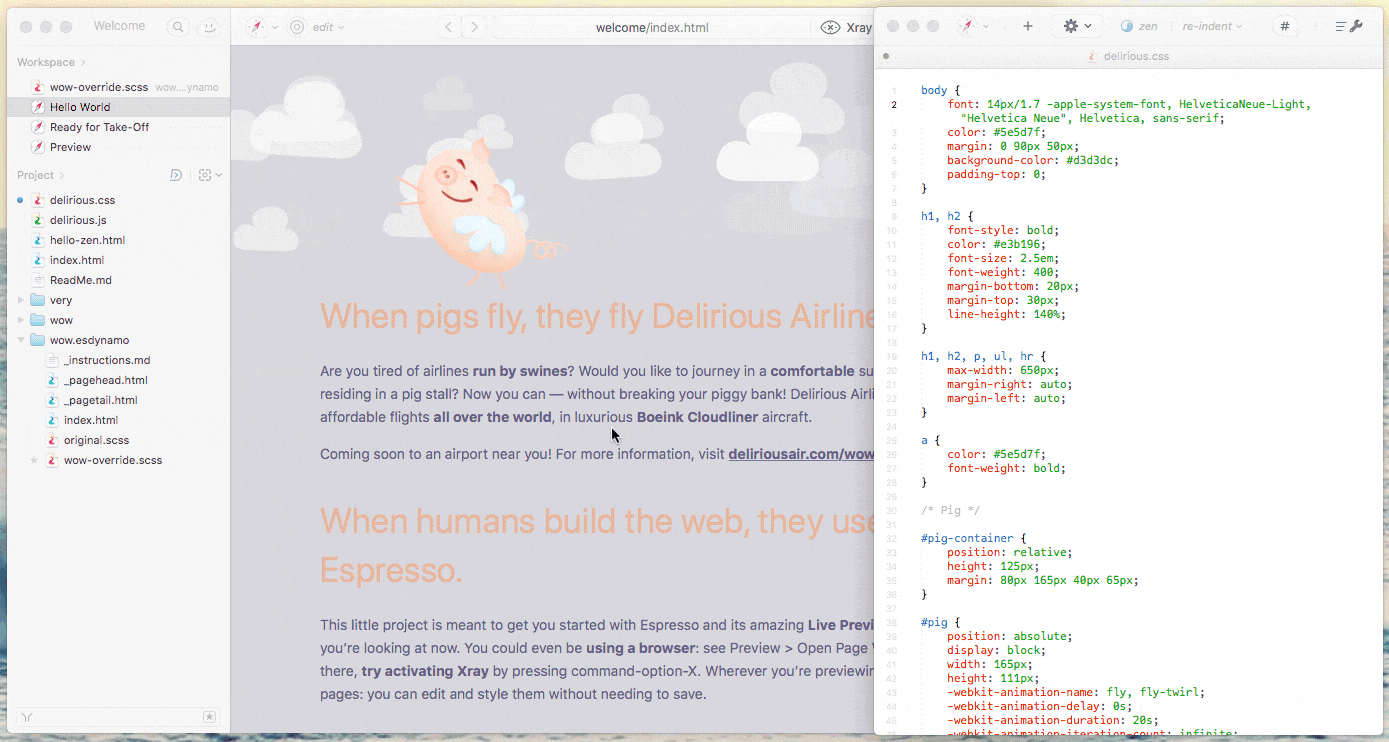
Task: Click the hash symbol button in editor toolbar
Action: pyautogui.click(x=1285, y=26)
